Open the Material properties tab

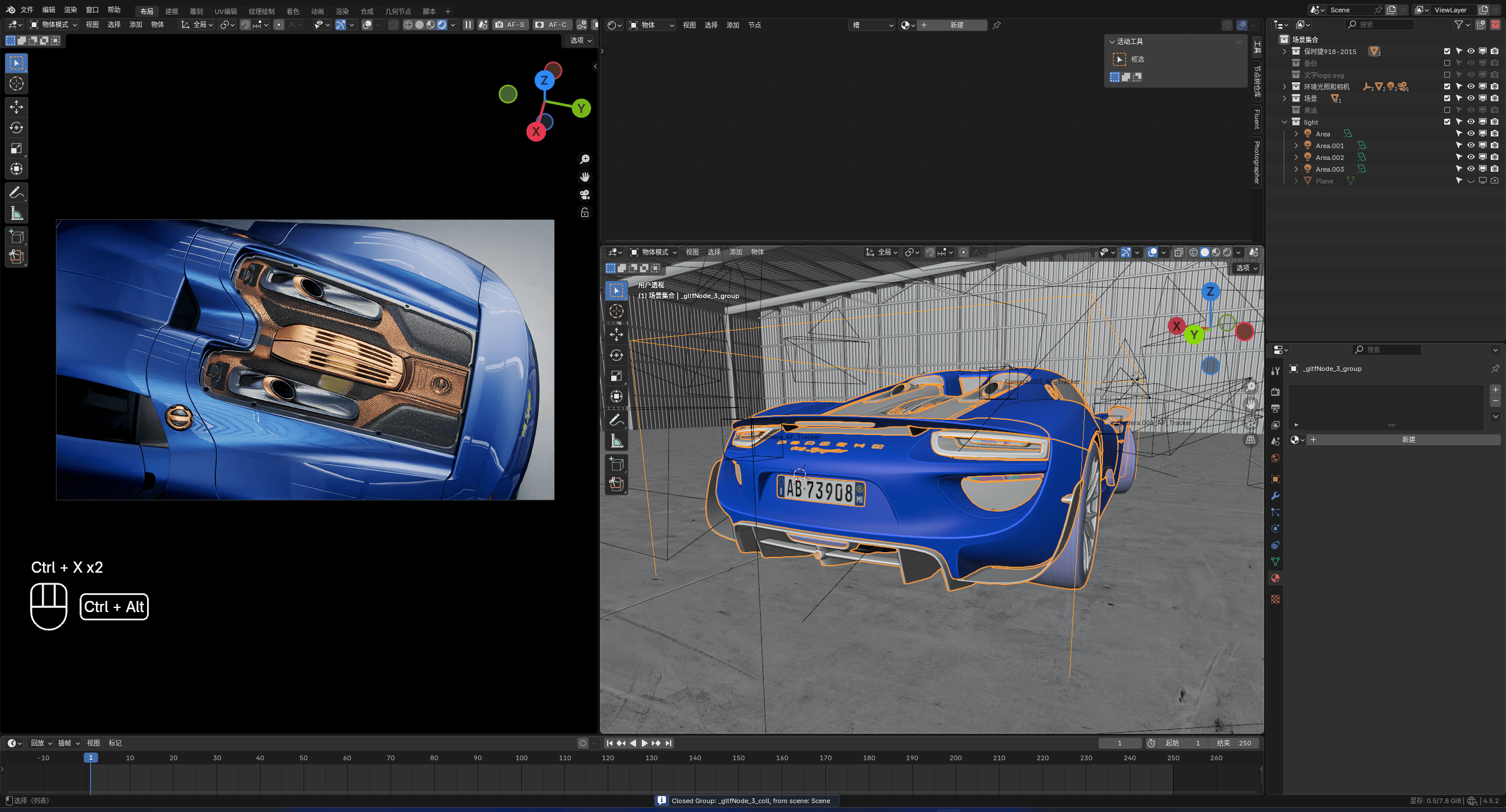1275,578
